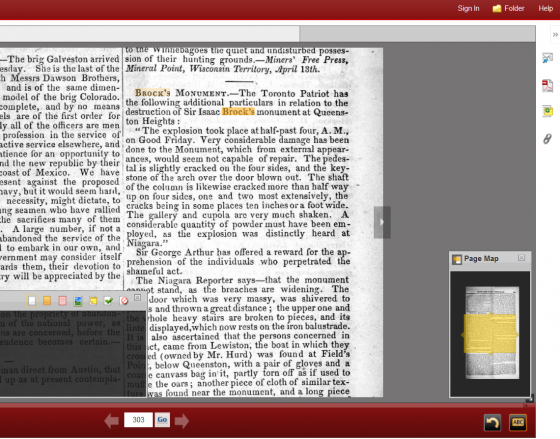Image resolution: width=560 pixels, height=439 pixels.
Task: Click the red no-entry cancel icon
Action: pos(124,301)
